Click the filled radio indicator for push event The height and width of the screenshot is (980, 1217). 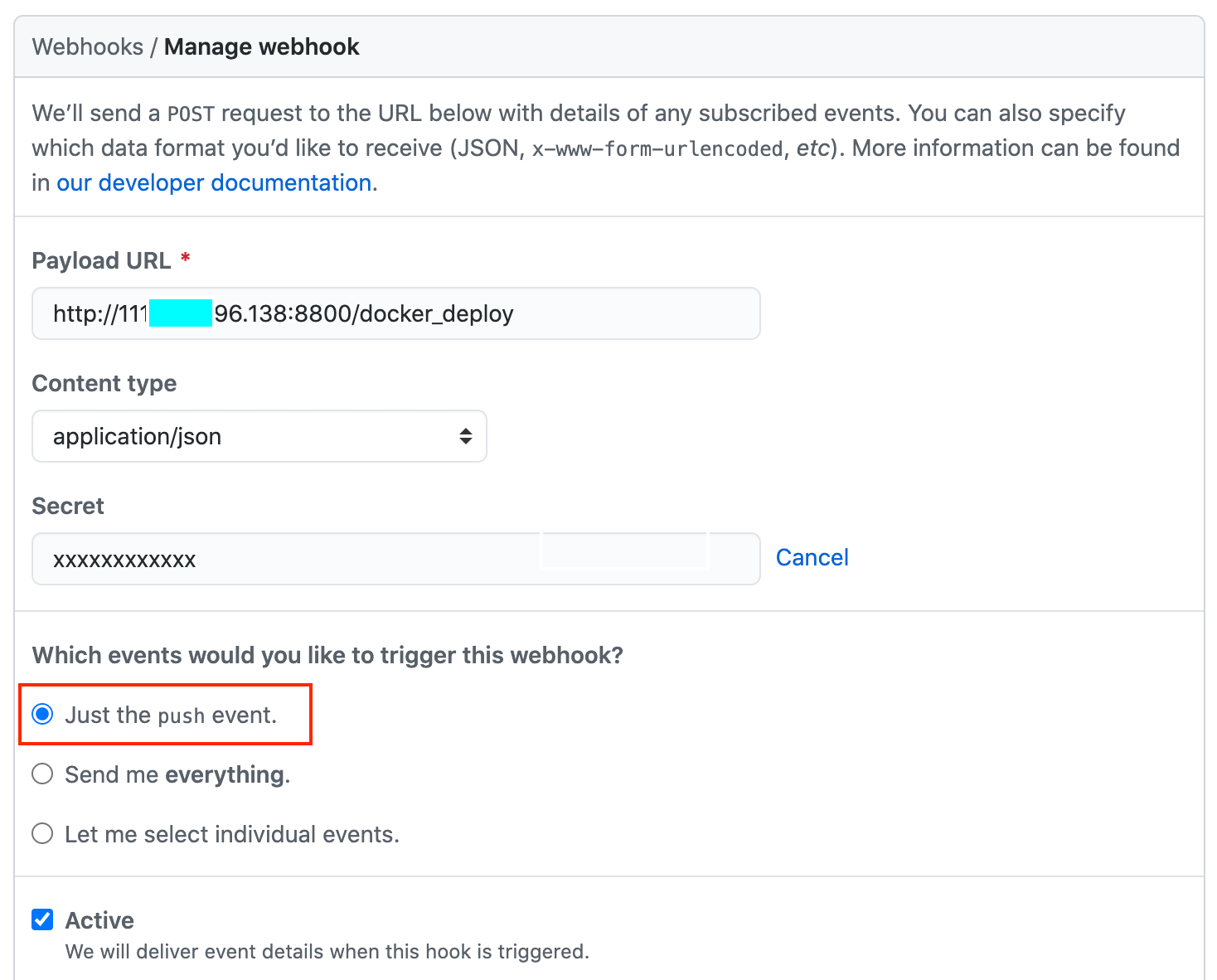[x=42, y=714]
